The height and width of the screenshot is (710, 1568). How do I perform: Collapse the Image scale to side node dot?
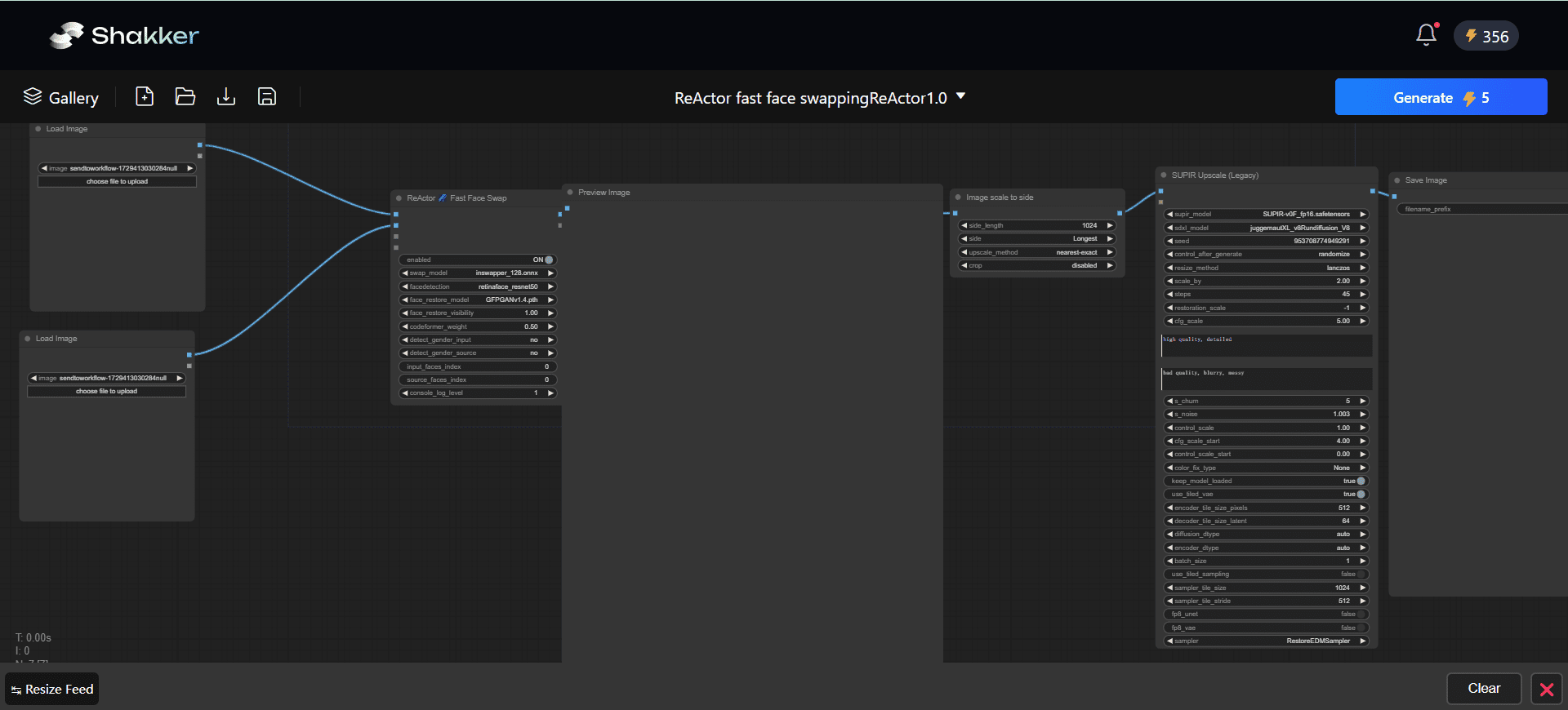(x=958, y=197)
